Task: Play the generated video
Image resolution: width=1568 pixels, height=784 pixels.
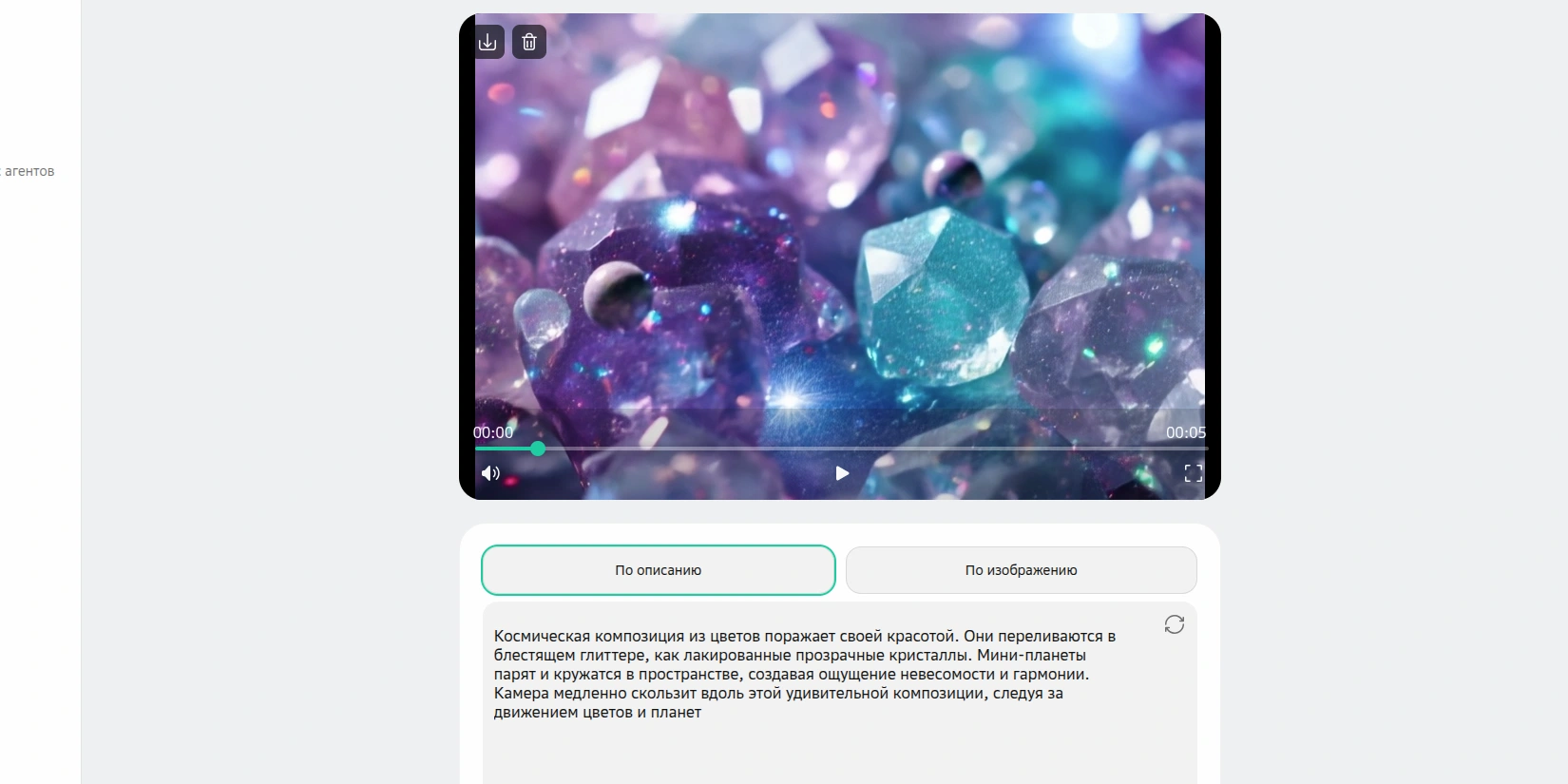Action: [841, 473]
